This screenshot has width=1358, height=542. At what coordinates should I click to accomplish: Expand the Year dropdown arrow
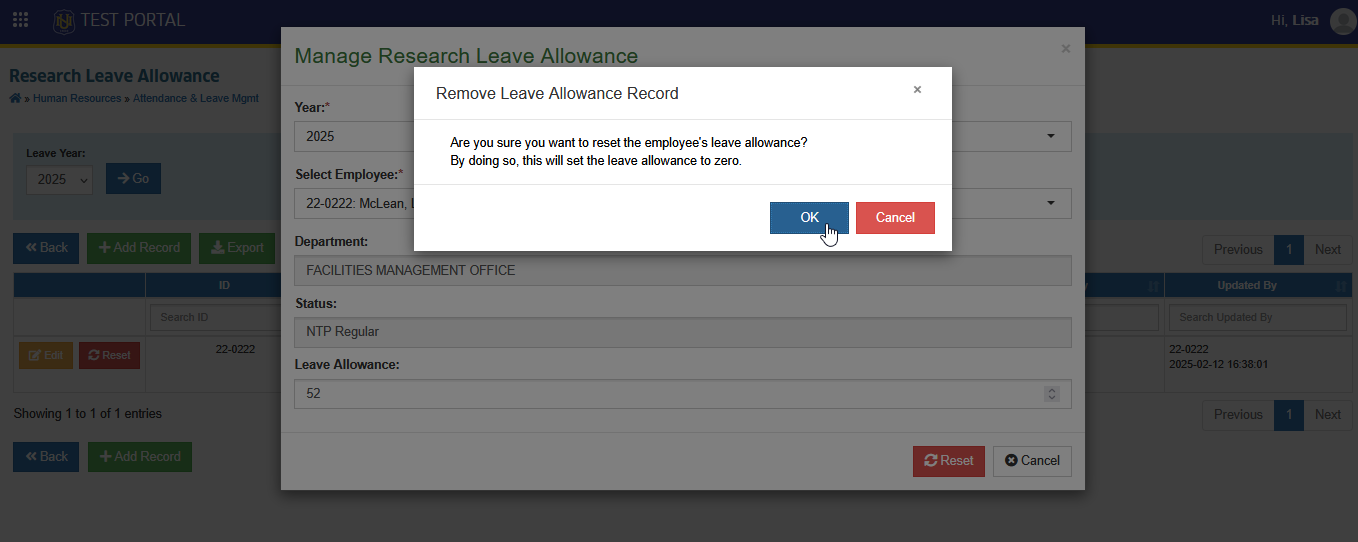point(1050,136)
